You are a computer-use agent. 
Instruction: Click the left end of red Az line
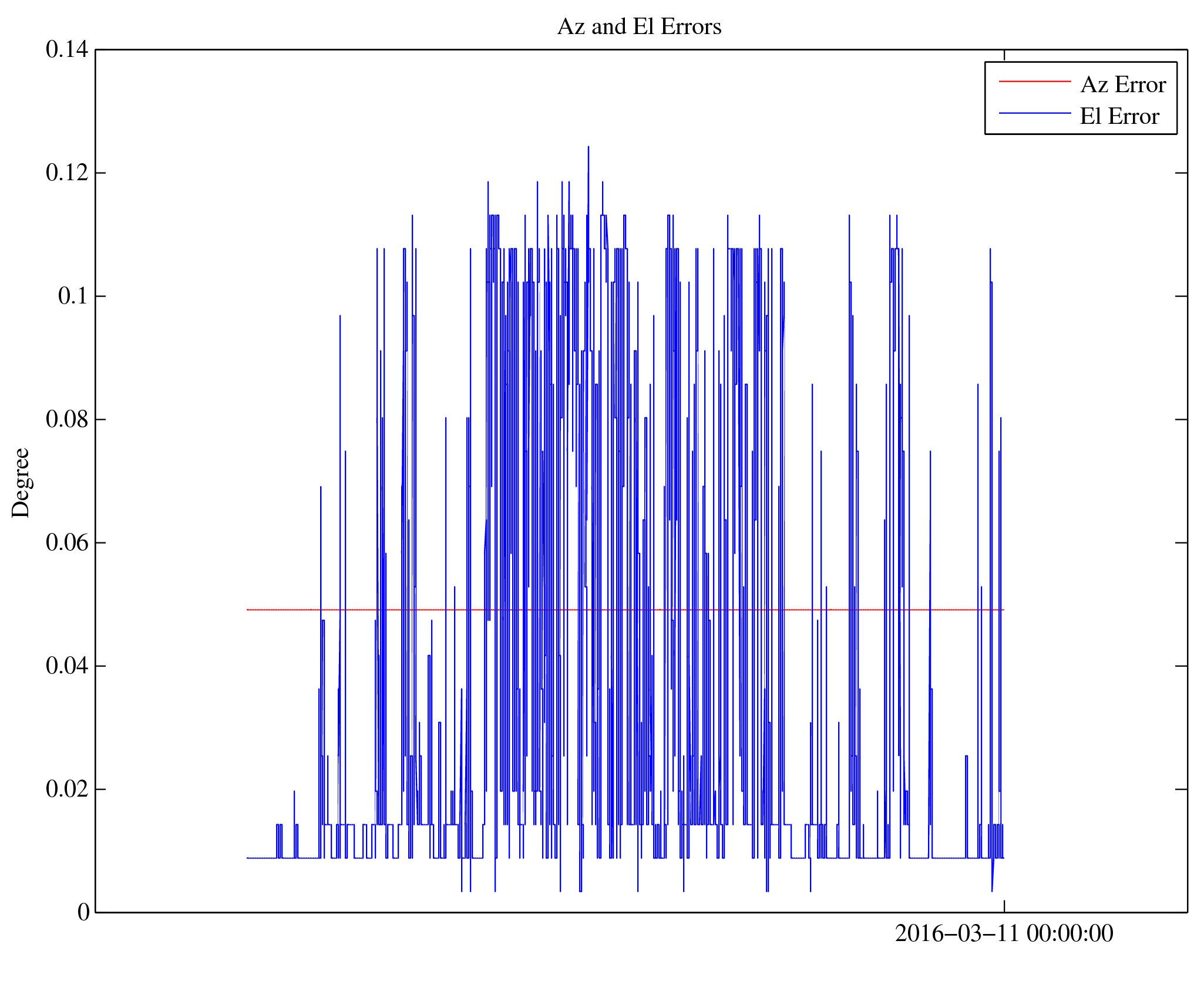pyautogui.click(x=248, y=610)
